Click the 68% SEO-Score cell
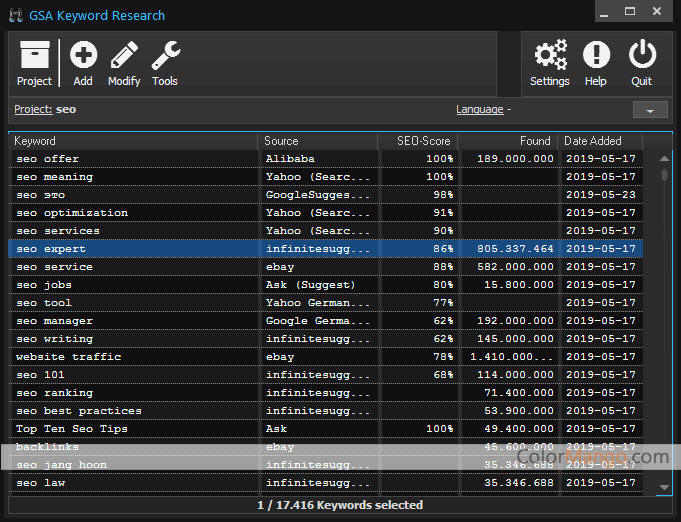Viewport: 681px width, 522px height. point(419,375)
